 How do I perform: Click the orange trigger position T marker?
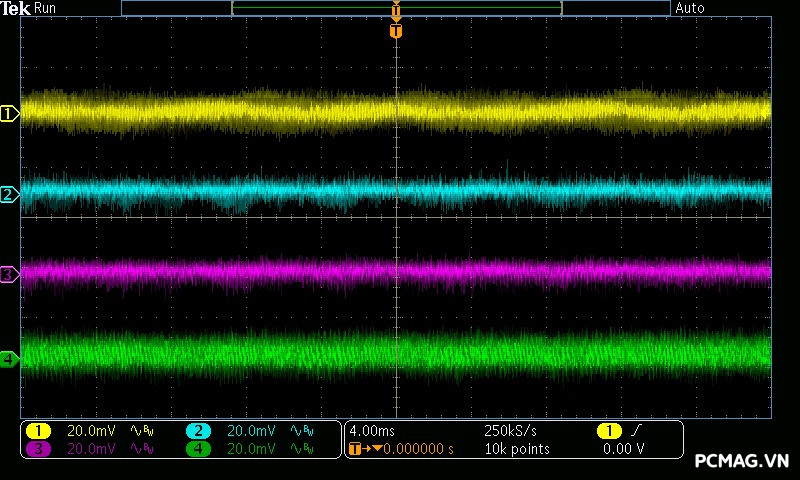[396, 31]
